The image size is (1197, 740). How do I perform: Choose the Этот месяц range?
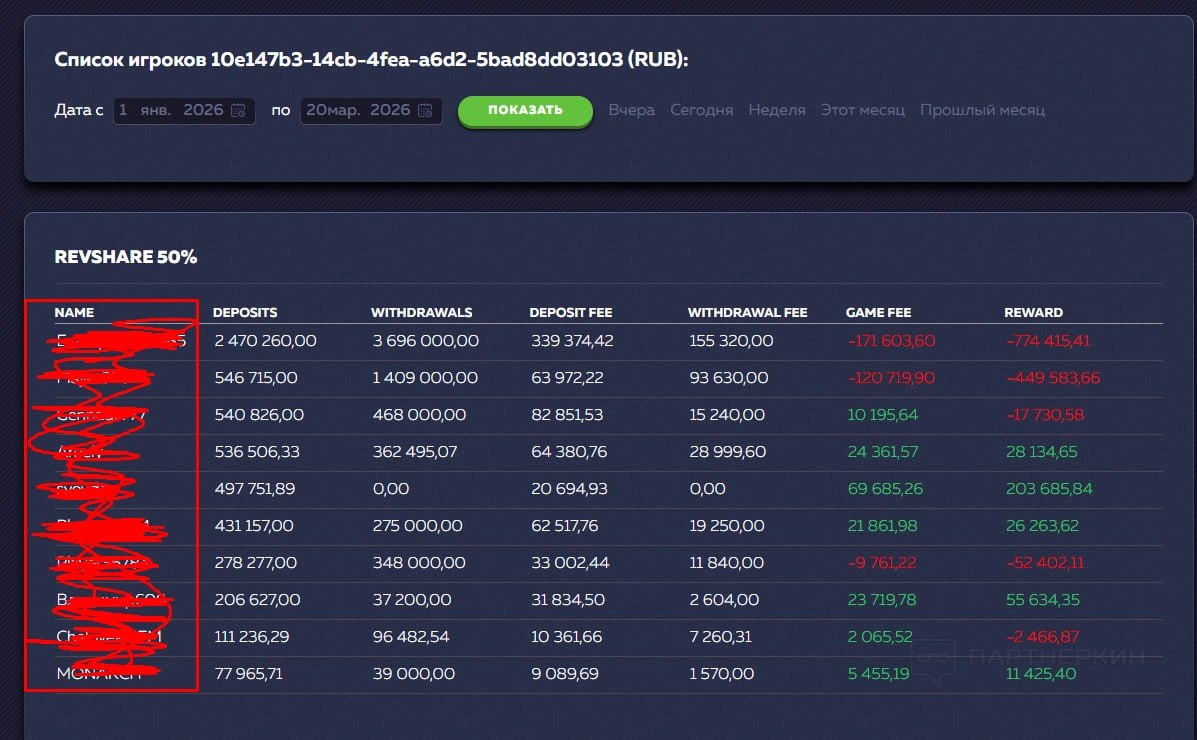(863, 110)
